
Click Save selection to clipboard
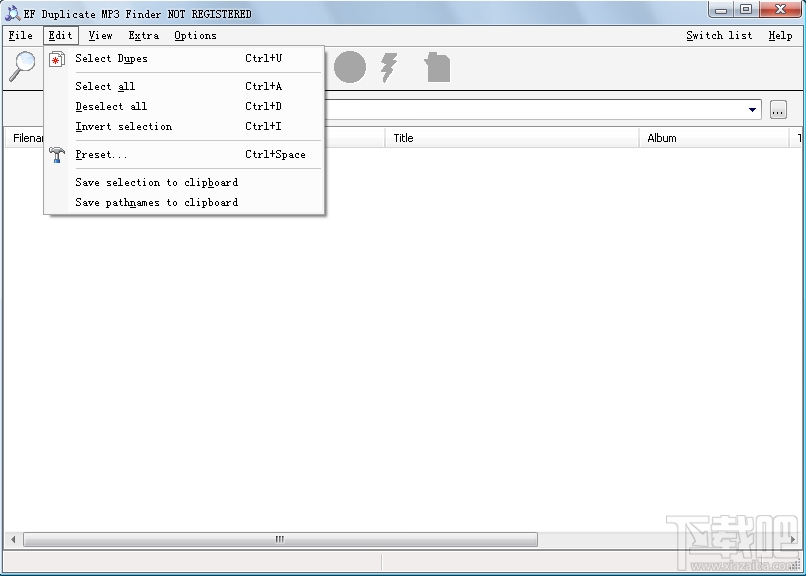tap(156, 182)
